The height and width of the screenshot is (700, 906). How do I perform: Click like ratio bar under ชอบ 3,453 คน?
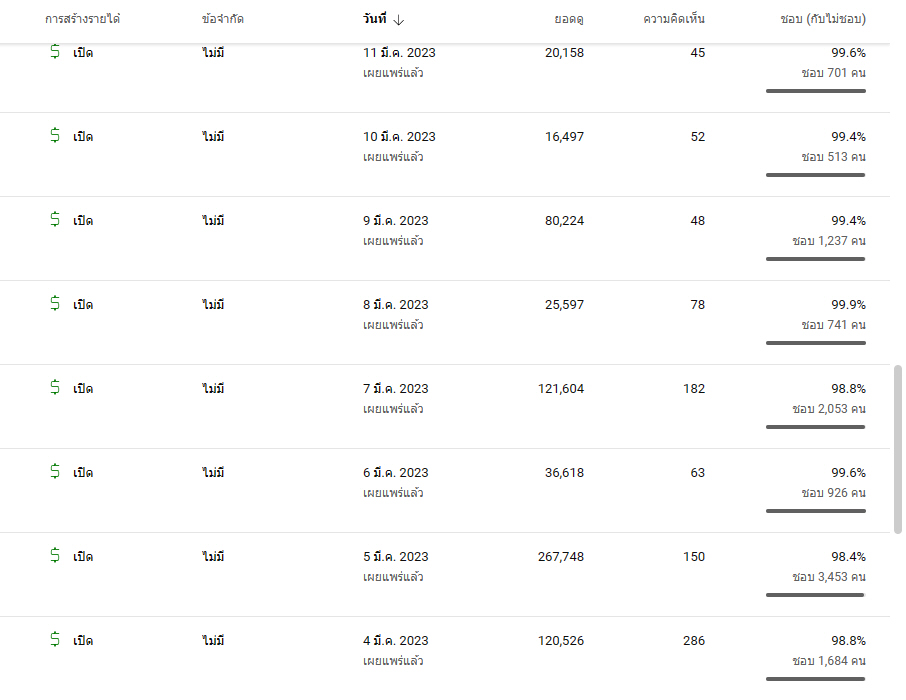pos(815,595)
